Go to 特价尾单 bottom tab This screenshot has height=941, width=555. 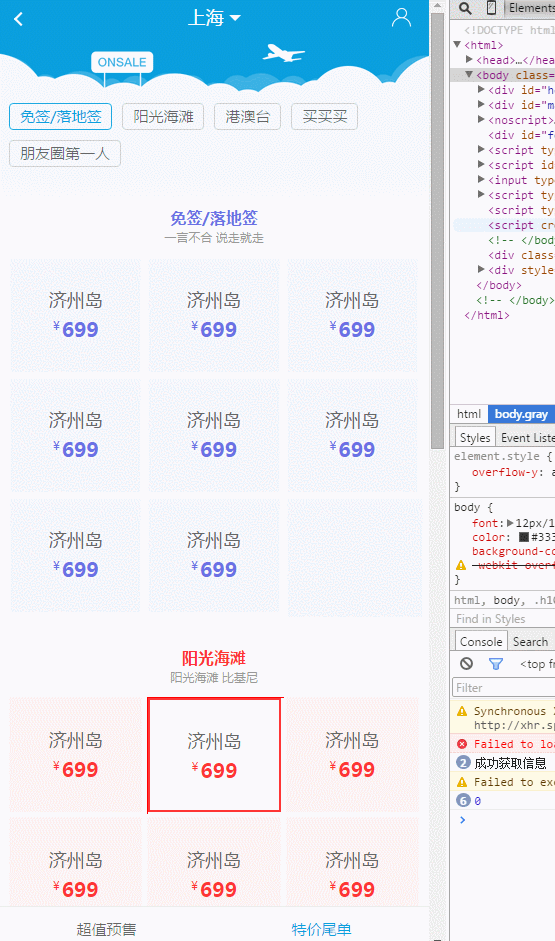[x=322, y=930]
